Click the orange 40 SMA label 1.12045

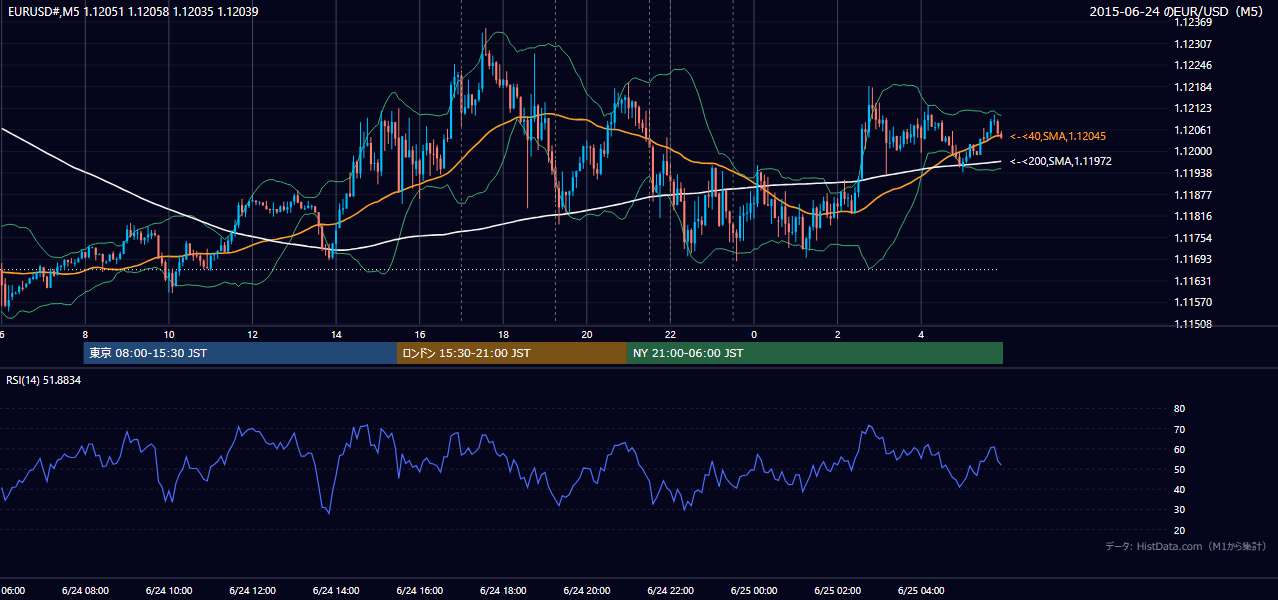(x=1058, y=136)
